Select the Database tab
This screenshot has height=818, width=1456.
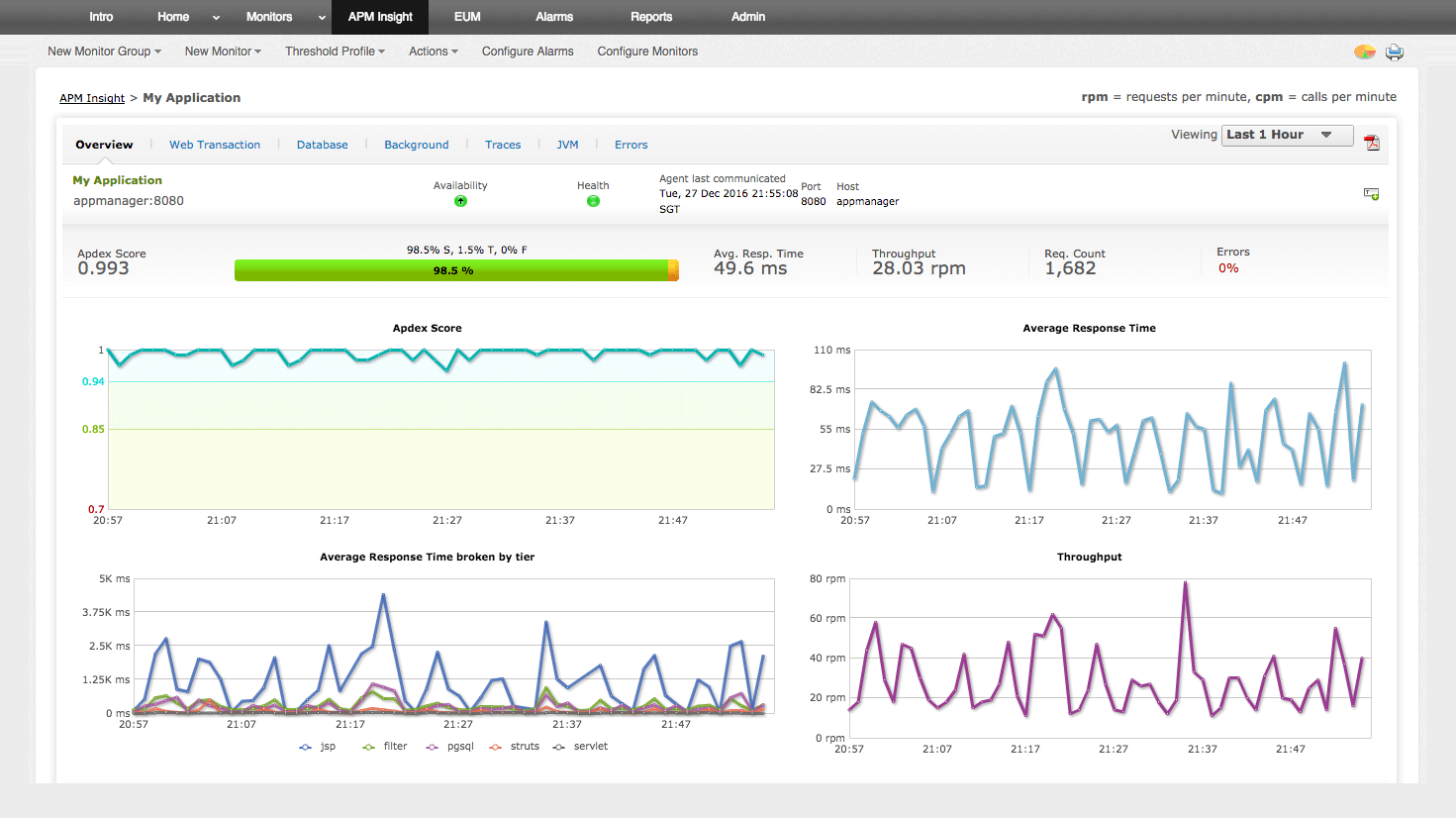tap(322, 145)
